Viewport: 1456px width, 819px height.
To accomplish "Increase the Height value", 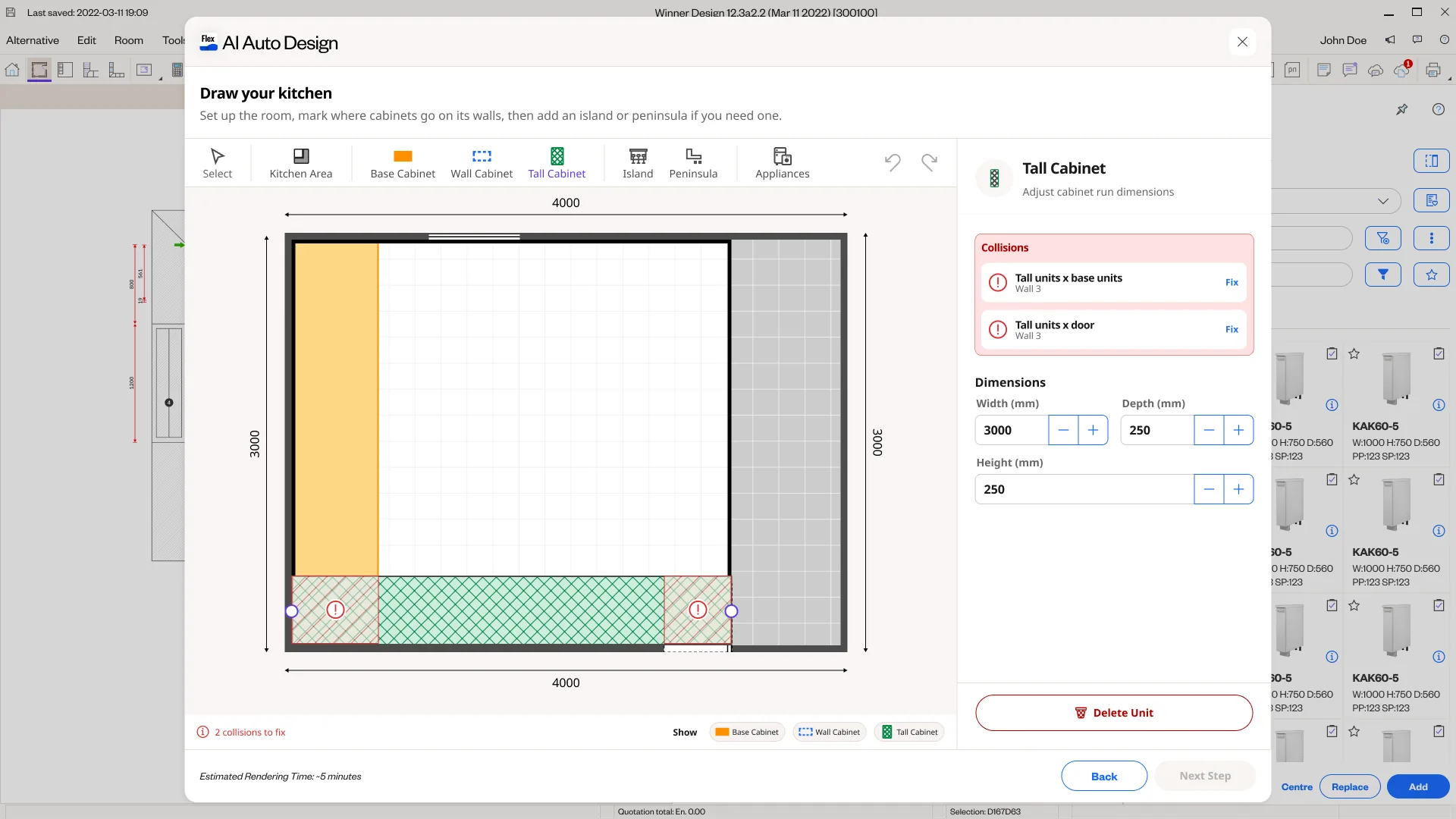I will point(1238,489).
